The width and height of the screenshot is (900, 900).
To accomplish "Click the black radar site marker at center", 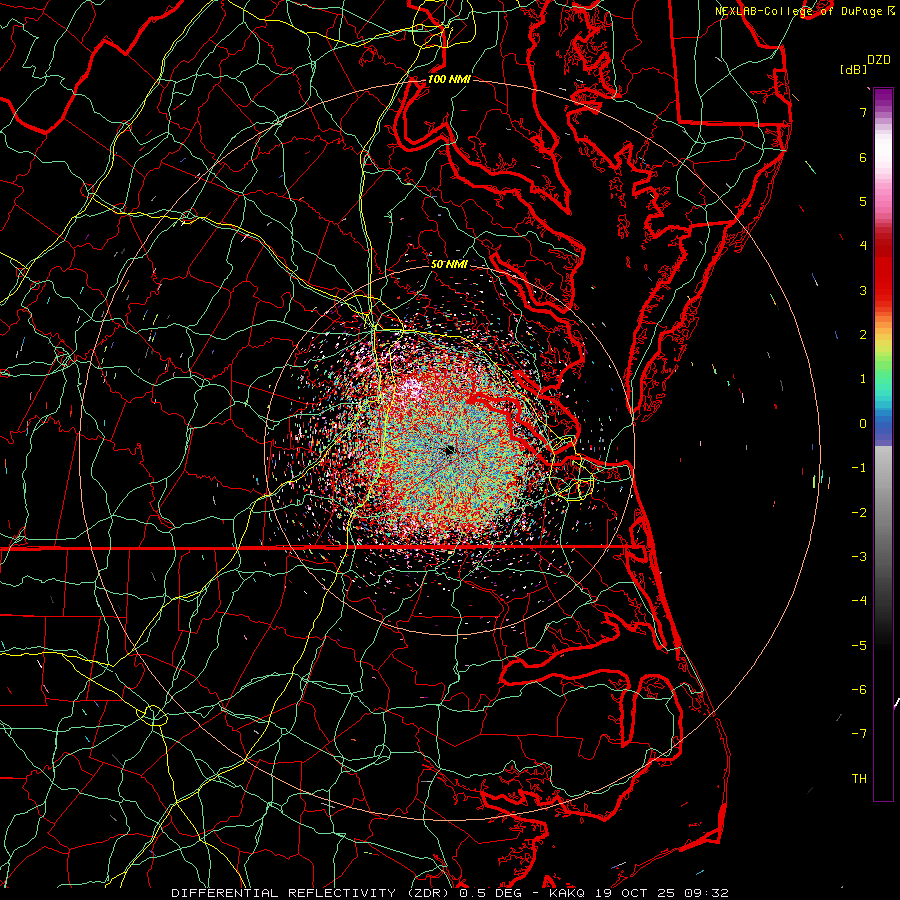I will 450,451.
